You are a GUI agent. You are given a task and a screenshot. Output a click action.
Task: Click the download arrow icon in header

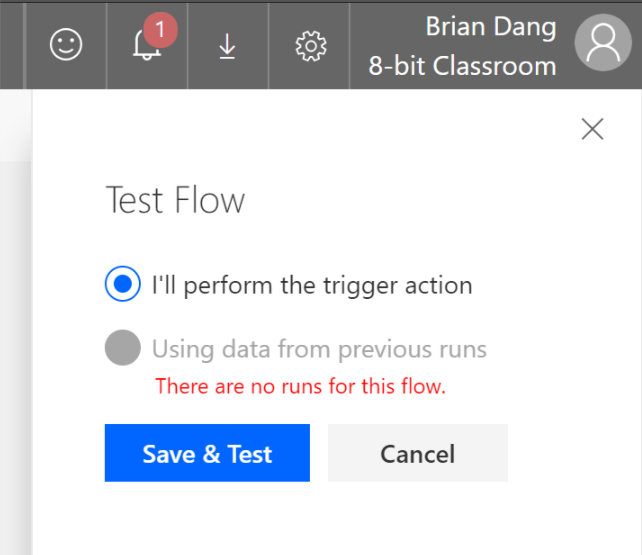(x=228, y=46)
